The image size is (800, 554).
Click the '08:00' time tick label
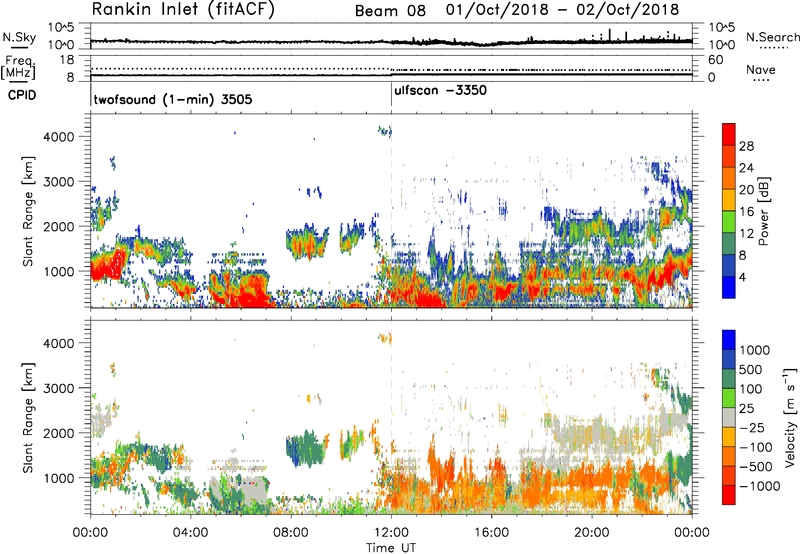291,533
